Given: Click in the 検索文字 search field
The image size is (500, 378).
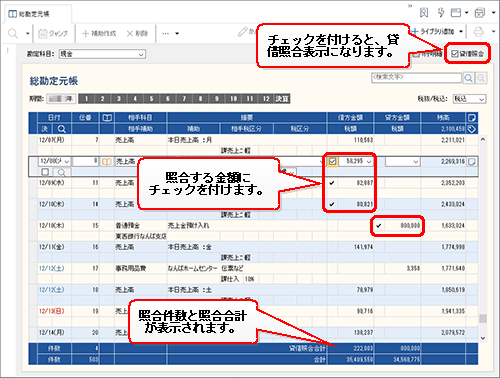Looking at the screenshot, I should pos(416,78).
